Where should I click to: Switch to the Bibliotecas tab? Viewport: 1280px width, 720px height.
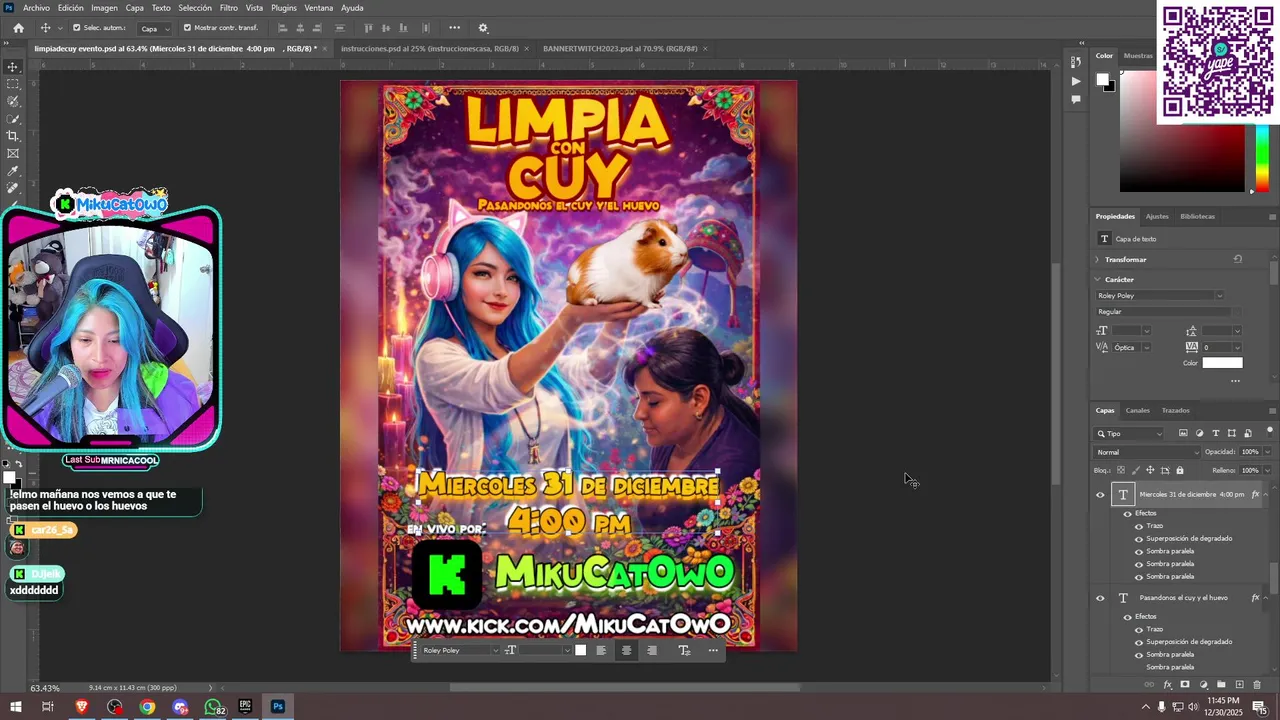[x=1197, y=216]
